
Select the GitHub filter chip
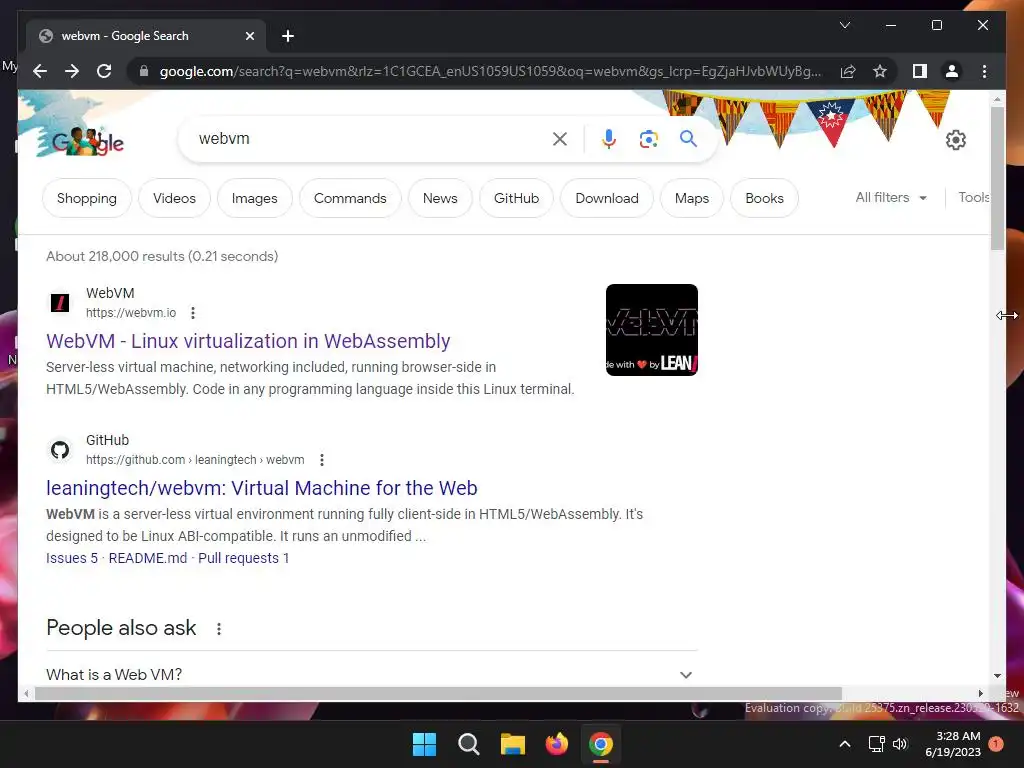click(x=517, y=198)
